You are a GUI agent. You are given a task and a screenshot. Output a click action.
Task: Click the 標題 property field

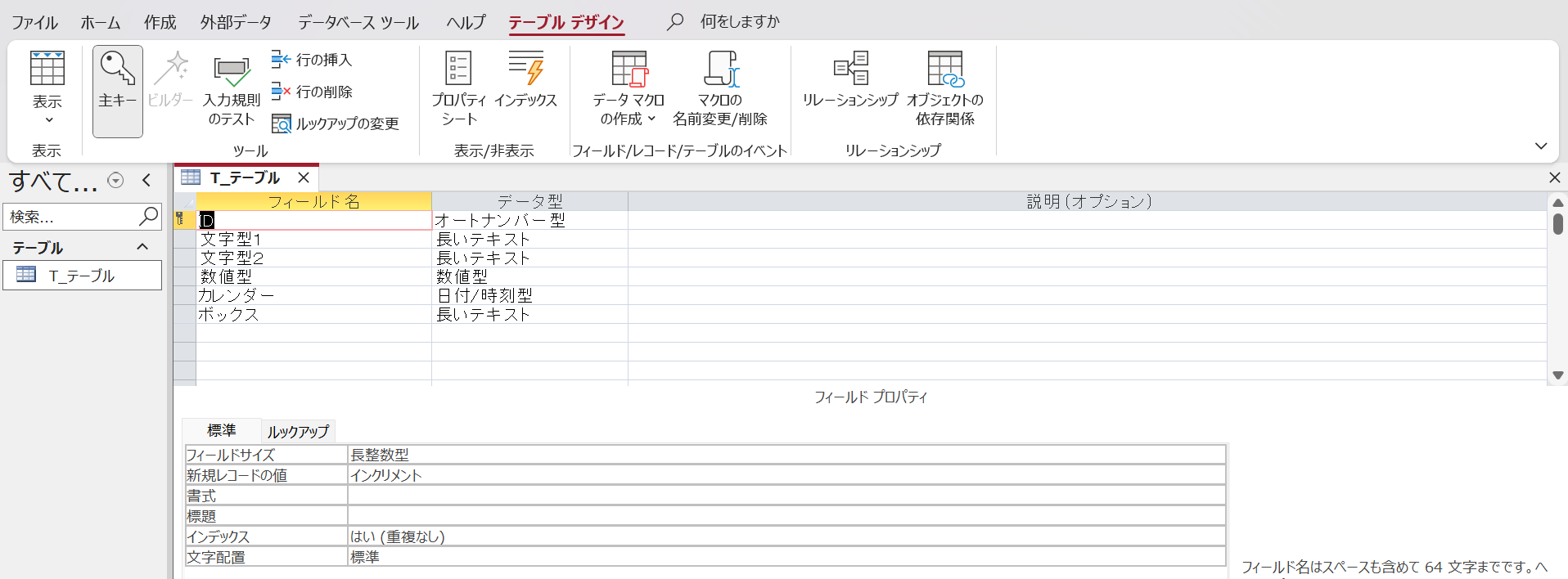coord(786,516)
